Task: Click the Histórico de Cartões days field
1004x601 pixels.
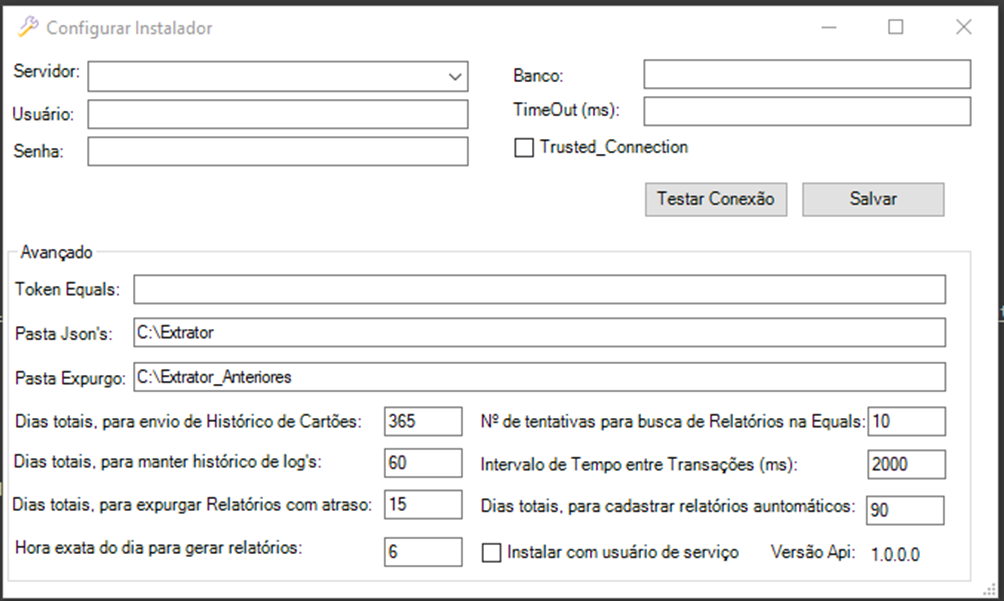Action: 423,422
